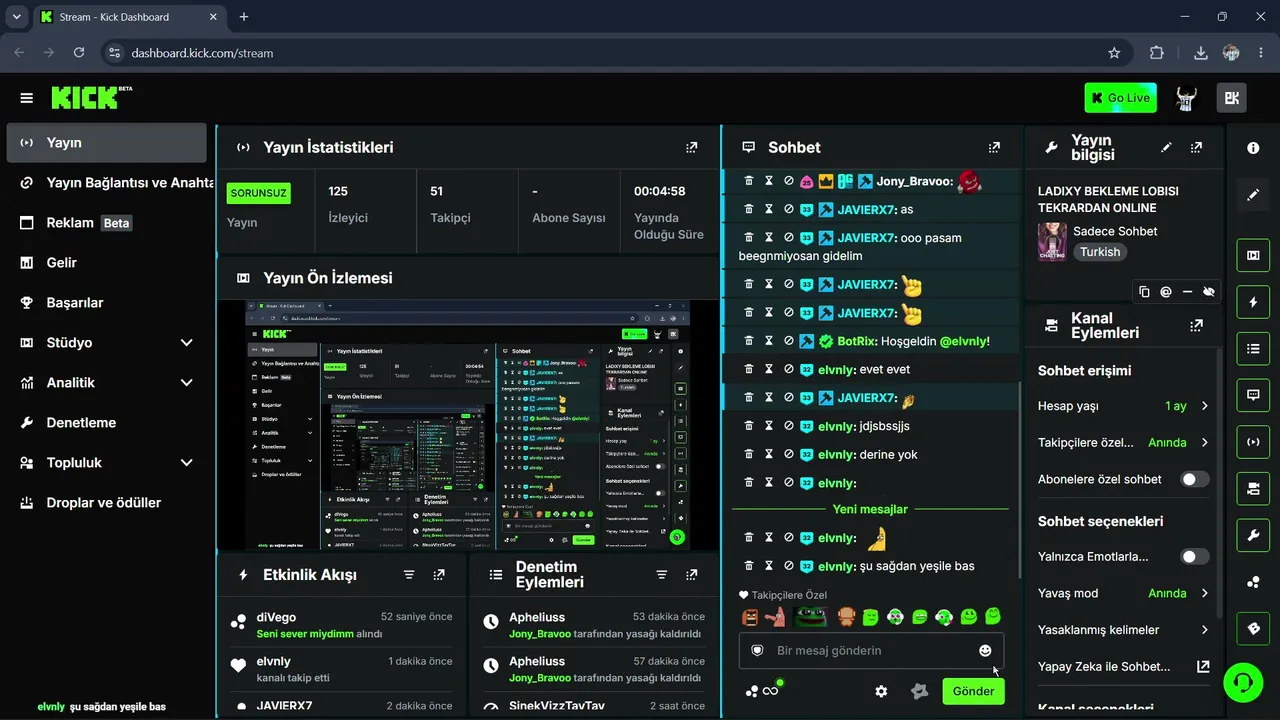The image size is (1280, 720).
Task: Toggle the stream preview widget in right sidebar
Action: coord(1253,255)
